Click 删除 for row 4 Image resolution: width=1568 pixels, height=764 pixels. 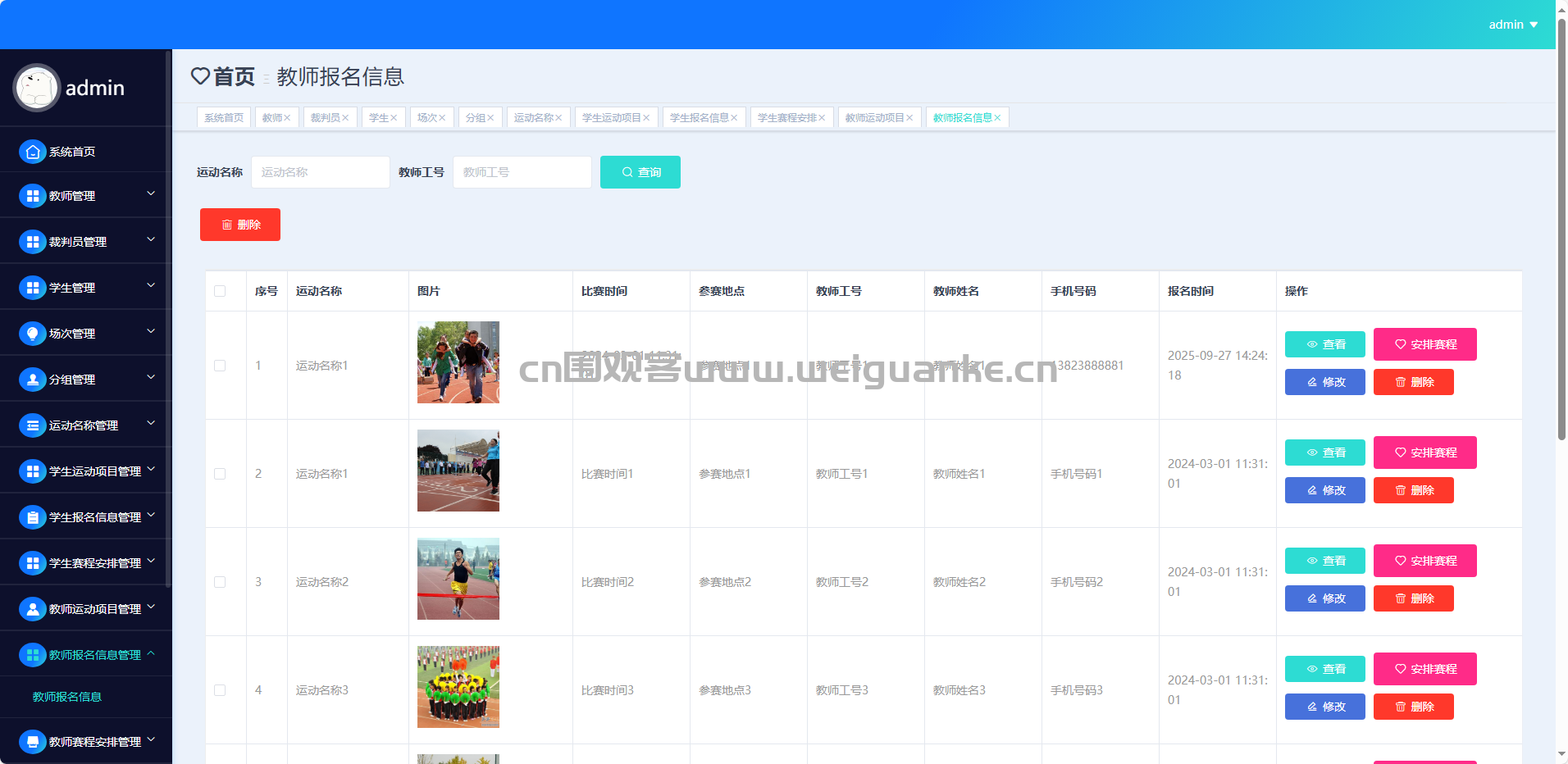point(1414,707)
